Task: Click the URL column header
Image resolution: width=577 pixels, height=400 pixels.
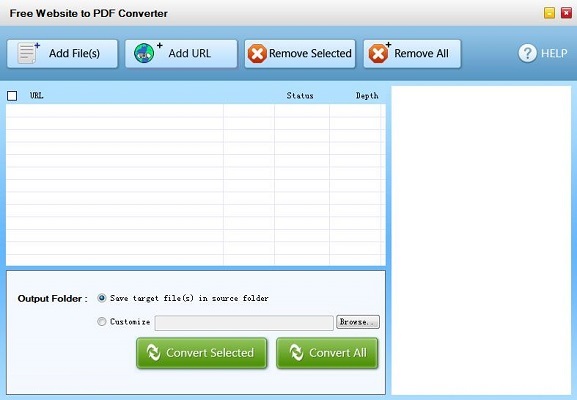Action: click(36, 96)
